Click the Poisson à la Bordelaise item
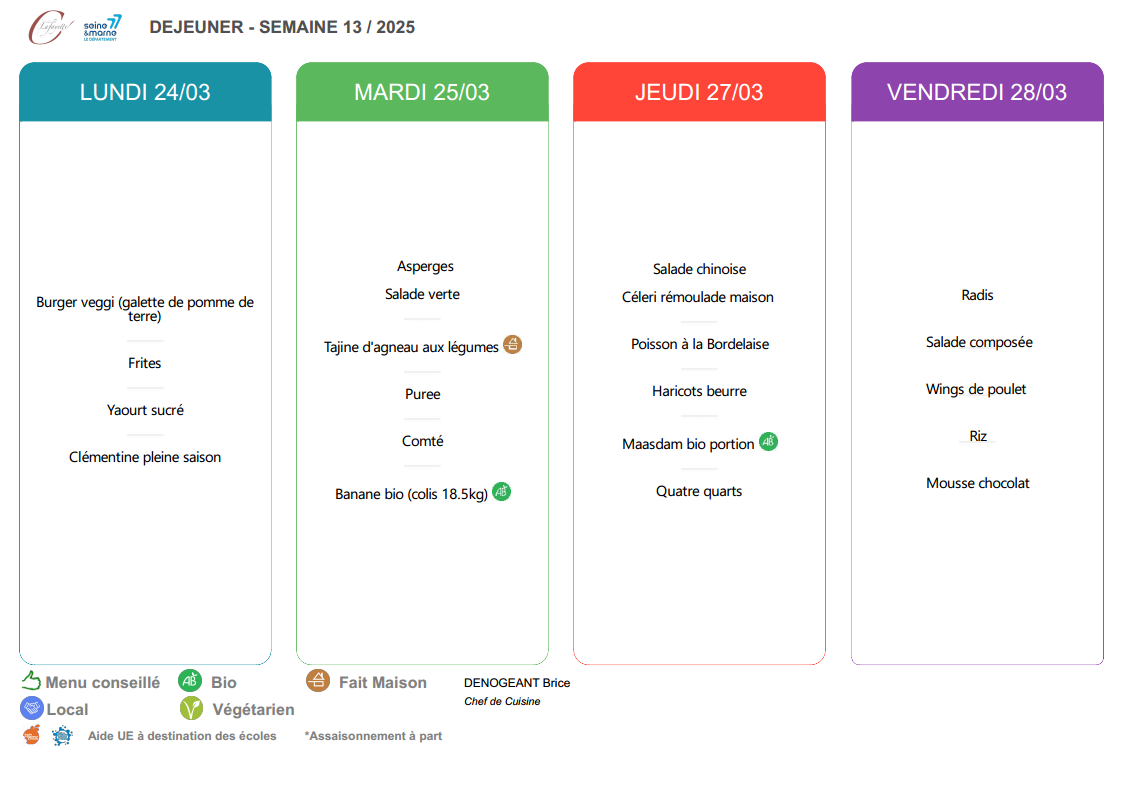This screenshot has width=1123, height=794. pyautogui.click(x=700, y=344)
